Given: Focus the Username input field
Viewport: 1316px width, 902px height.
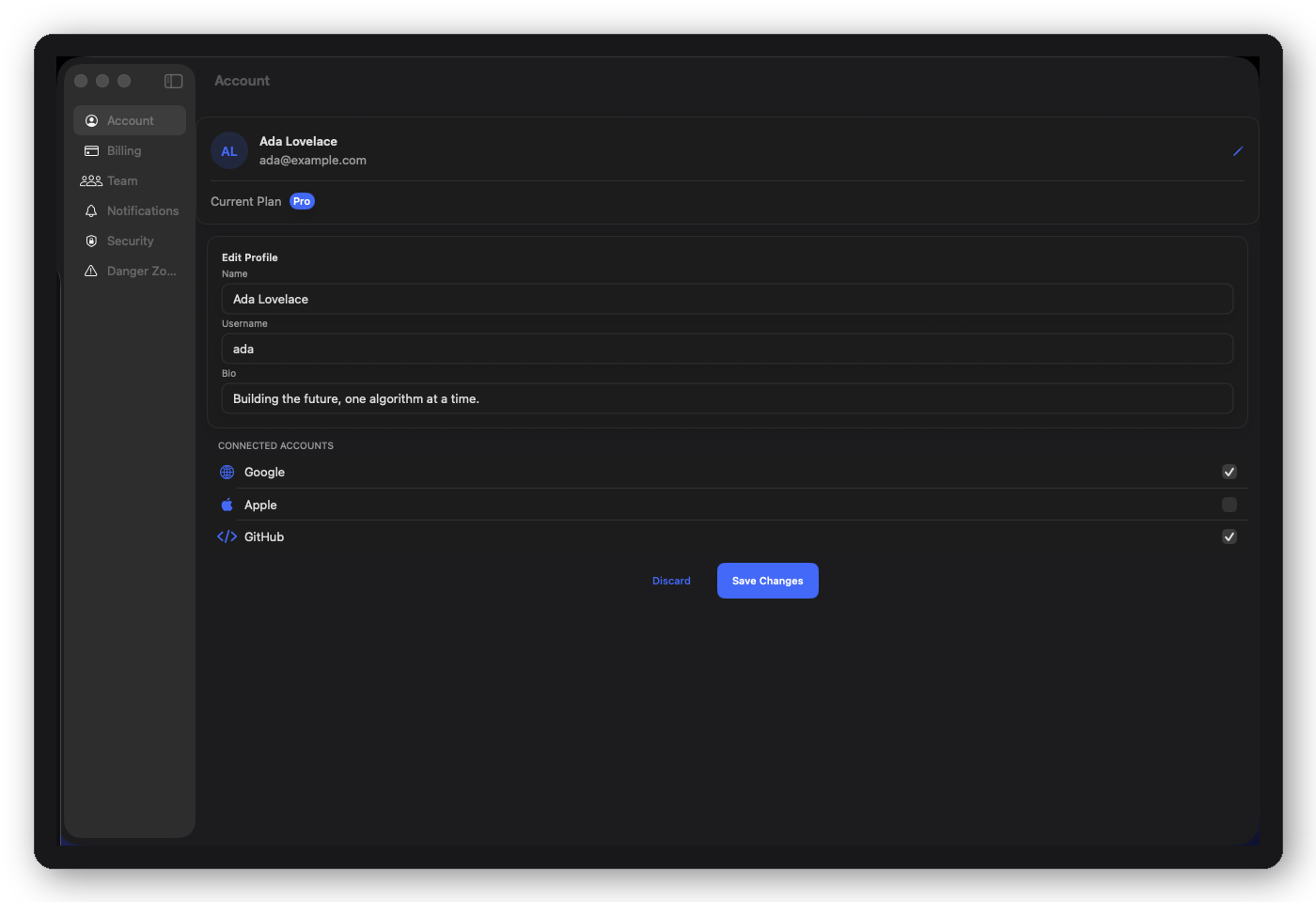Looking at the screenshot, I should pos(728,349).
